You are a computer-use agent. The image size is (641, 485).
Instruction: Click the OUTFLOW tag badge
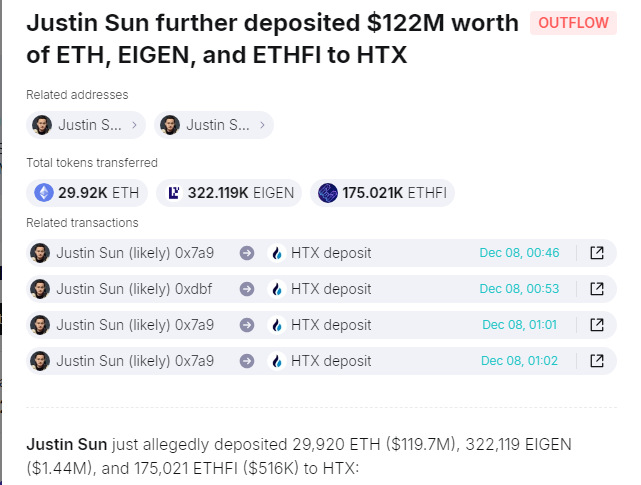[x=573, y=23]
